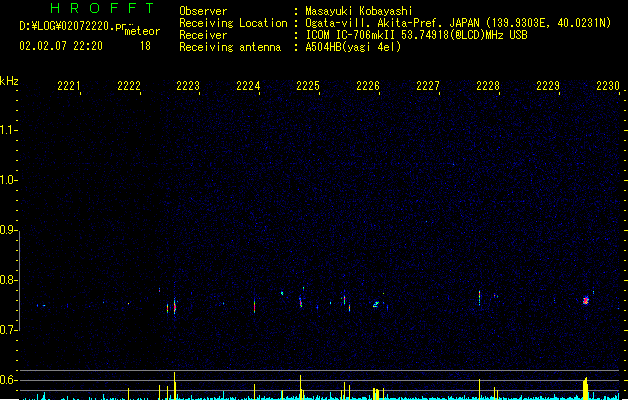The image size is (629, 400).
Task: Click time marker 2226
Action: click(368, 86)
